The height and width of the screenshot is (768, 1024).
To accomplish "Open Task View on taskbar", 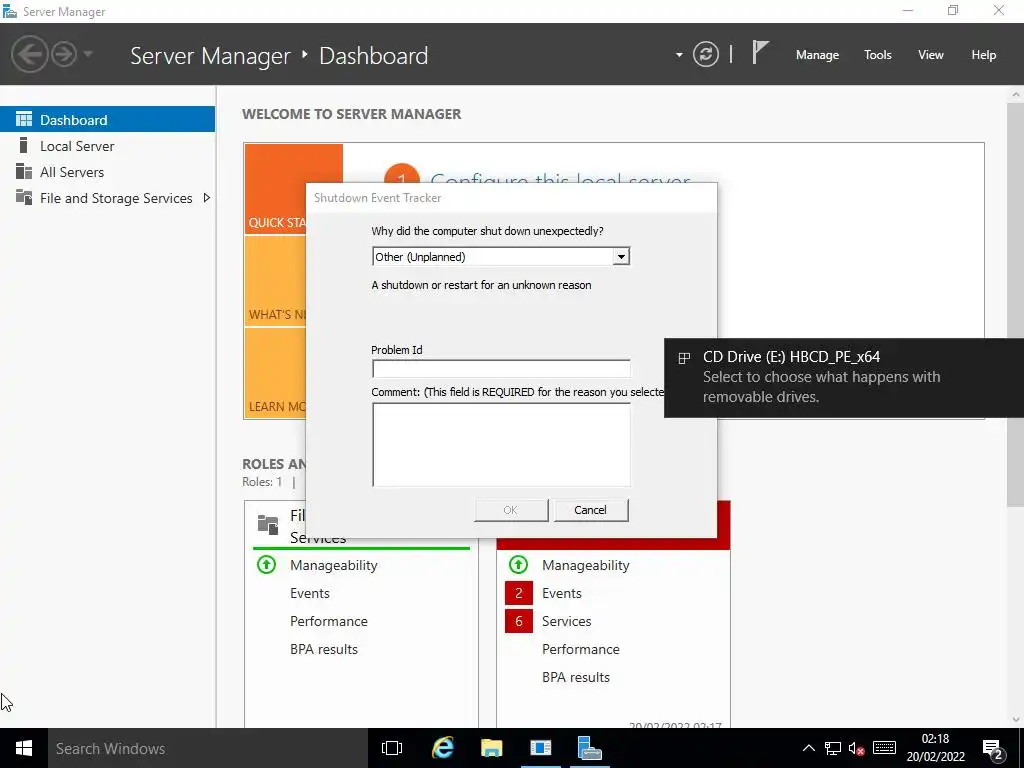I will (x=392, y=748).
